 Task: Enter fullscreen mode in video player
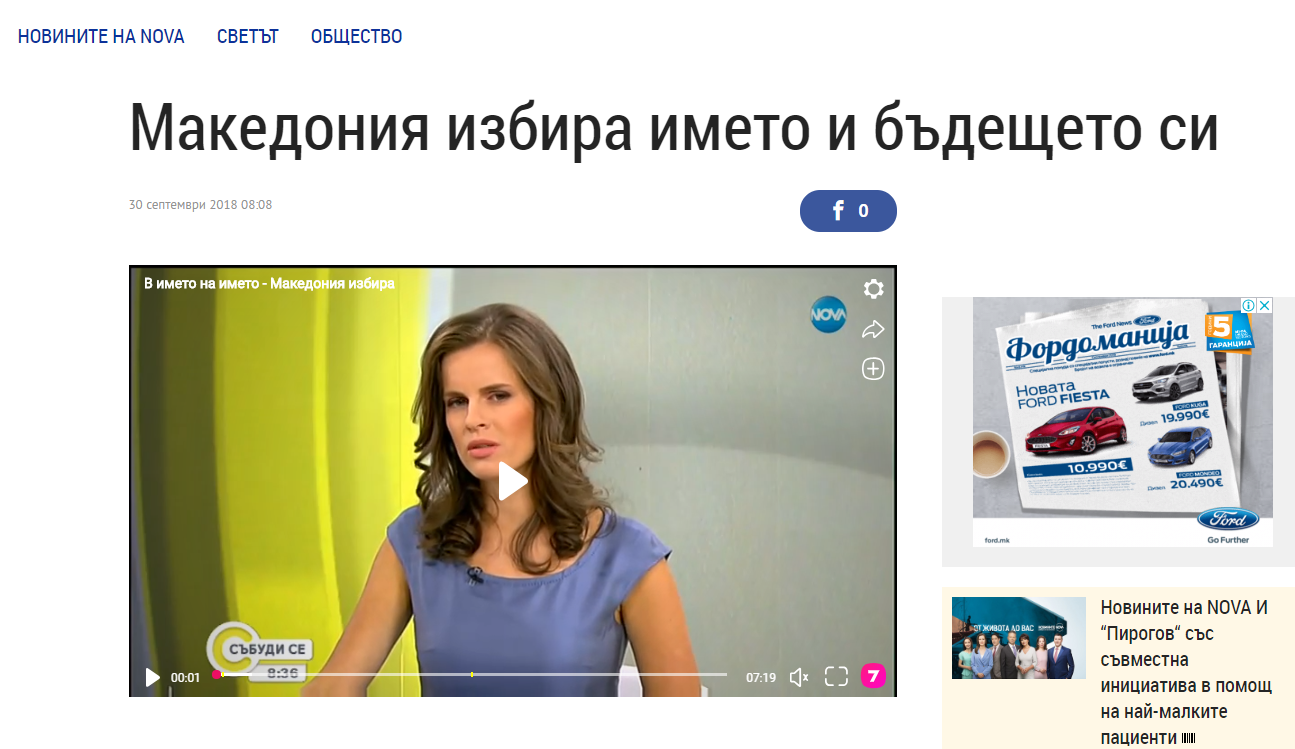[x=836, y=677]
